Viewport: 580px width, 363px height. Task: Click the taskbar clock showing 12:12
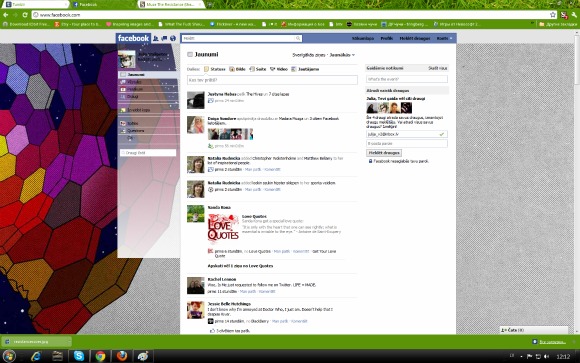coord(563,356)
